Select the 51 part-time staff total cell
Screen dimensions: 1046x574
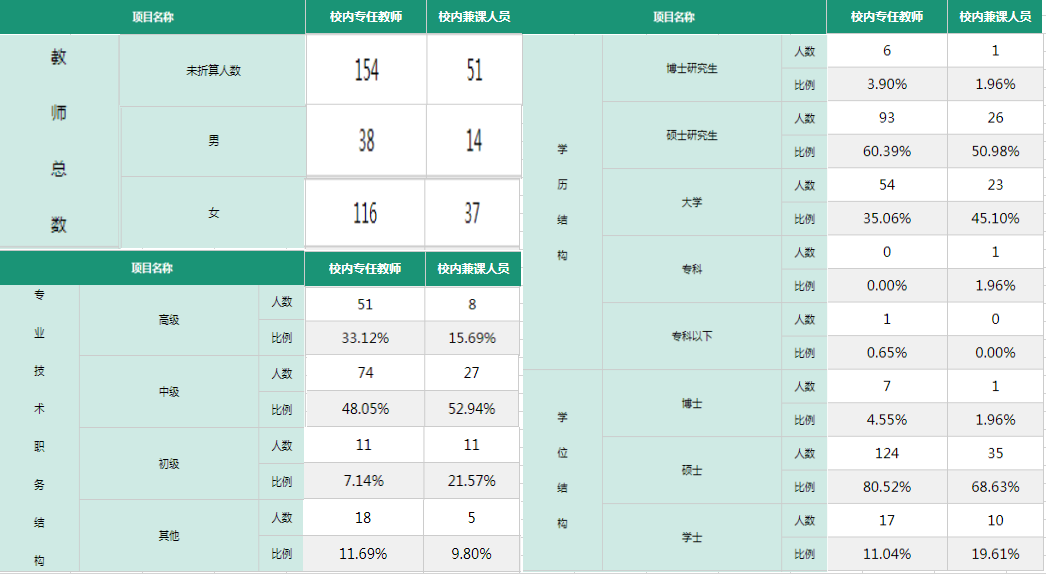(474, 69)
